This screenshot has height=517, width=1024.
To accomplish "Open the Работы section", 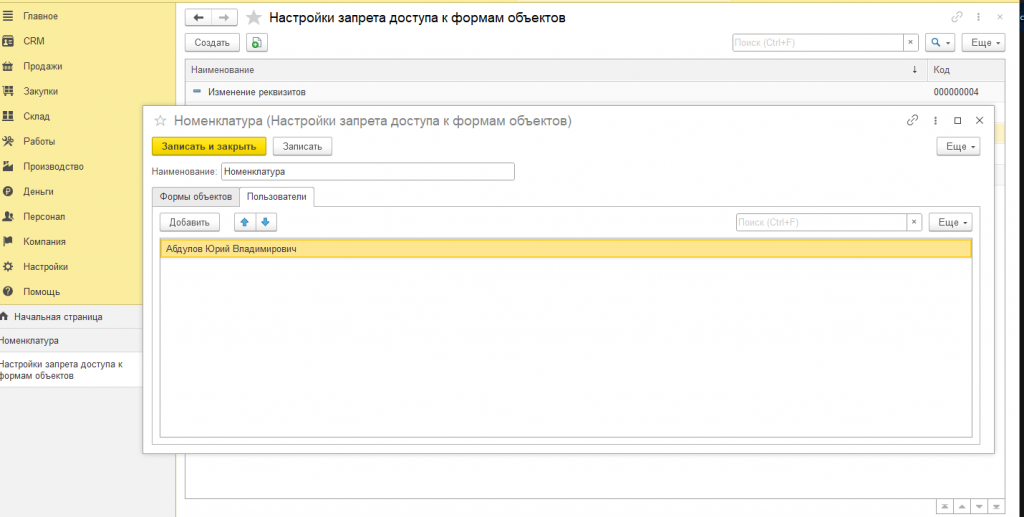I will pos(39,141).
